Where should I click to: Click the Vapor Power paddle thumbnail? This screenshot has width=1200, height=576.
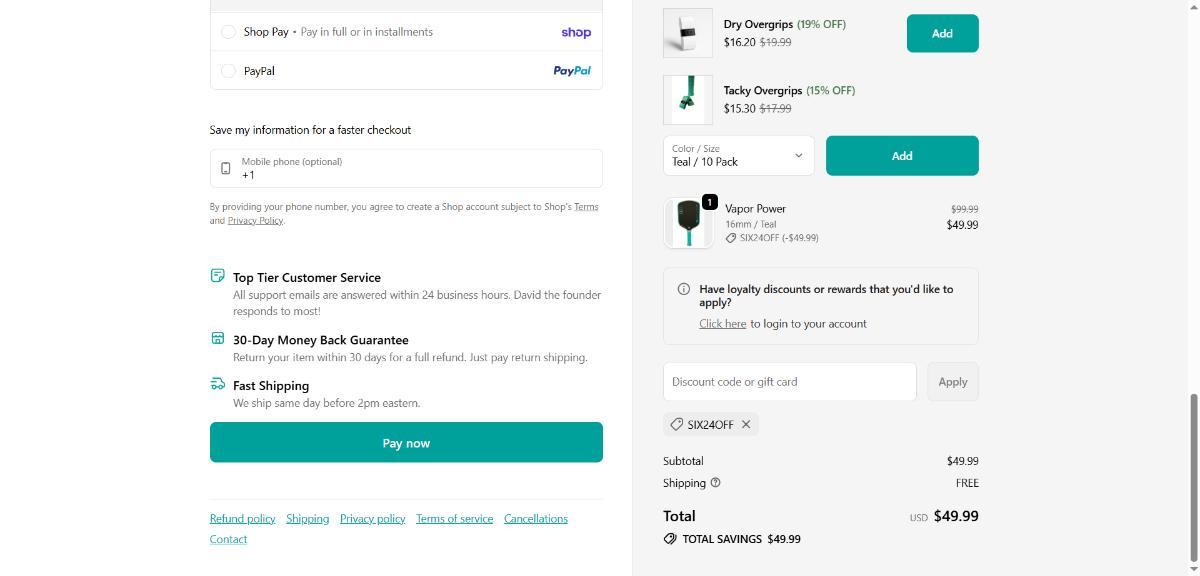click(688, 223)
